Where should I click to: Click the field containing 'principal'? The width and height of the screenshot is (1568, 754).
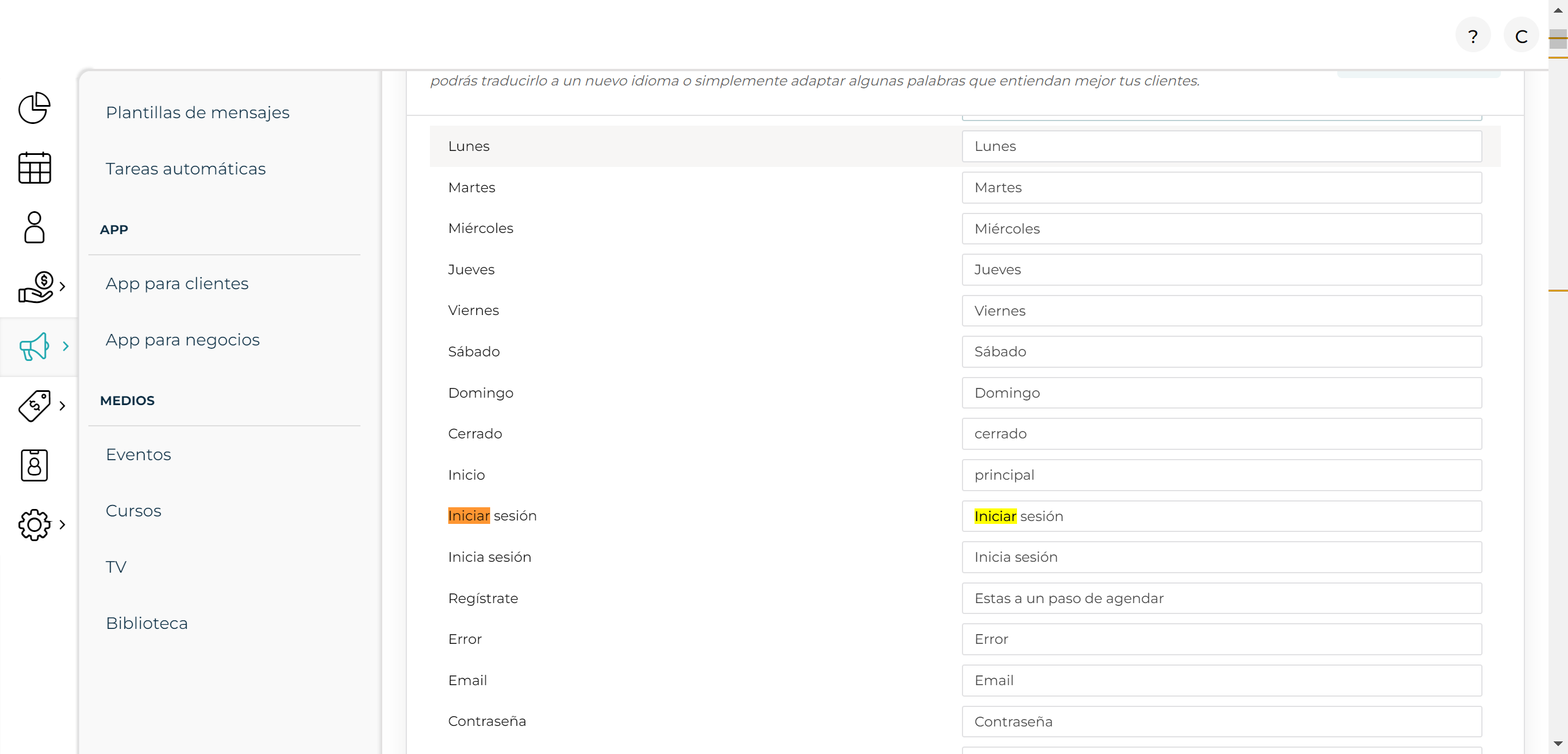tap(1222, 475)
